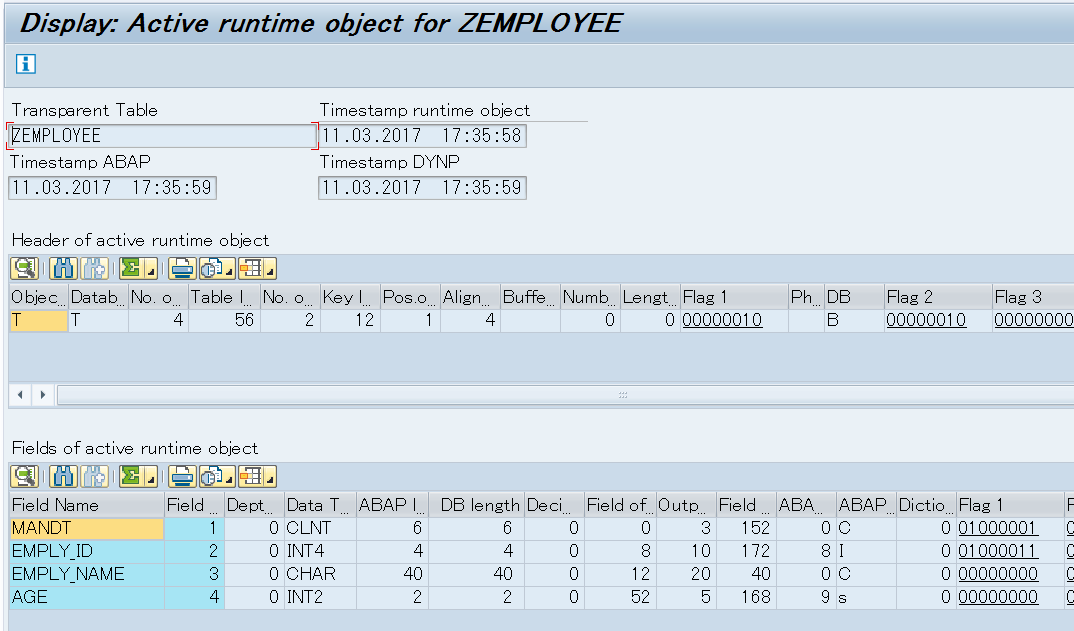Select the MANDT field name cell
This screenshot has width=1074, height=631.
87,528
